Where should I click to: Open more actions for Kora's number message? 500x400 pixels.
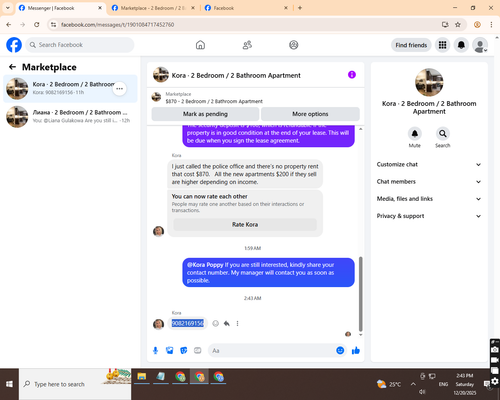(237, 323)
